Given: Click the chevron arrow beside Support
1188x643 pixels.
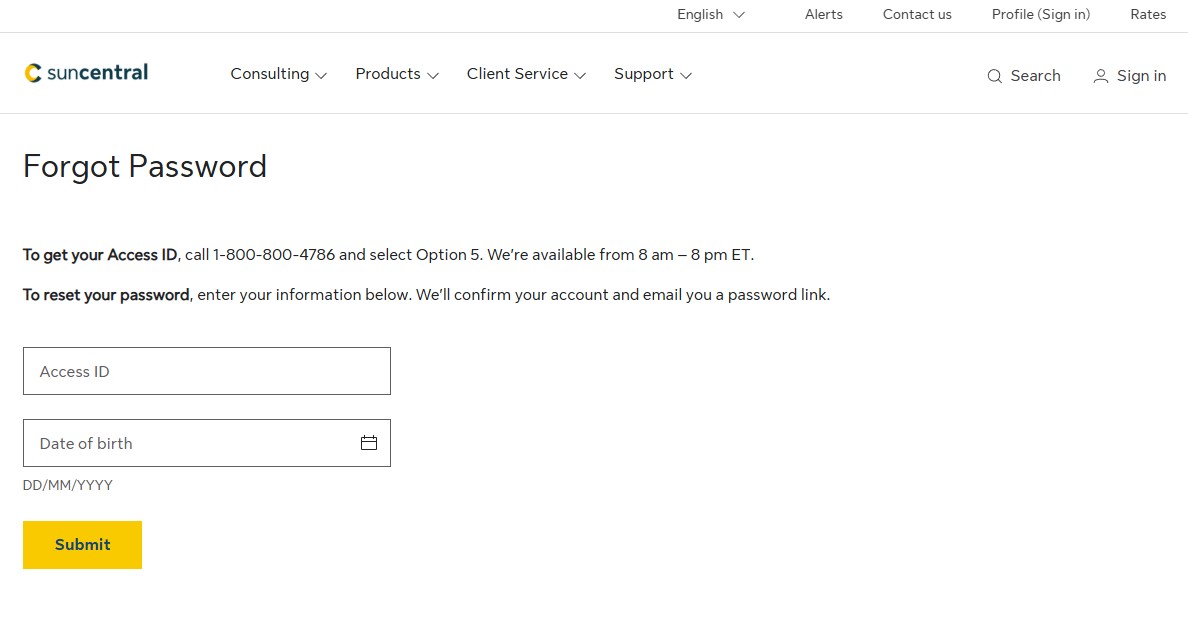Looking at the screenshot, I should (x=685, y=75).
